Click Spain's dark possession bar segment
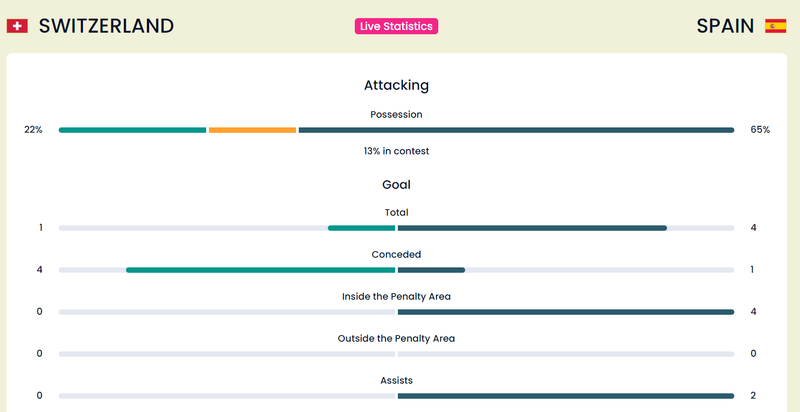Image resolution: width=800 pixels, height=412 pixels. coord(516,130)
